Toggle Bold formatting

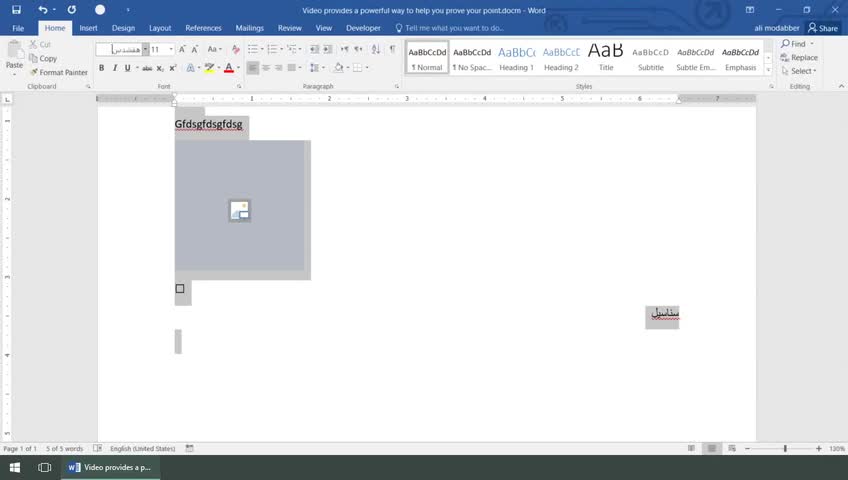(101, 68)
